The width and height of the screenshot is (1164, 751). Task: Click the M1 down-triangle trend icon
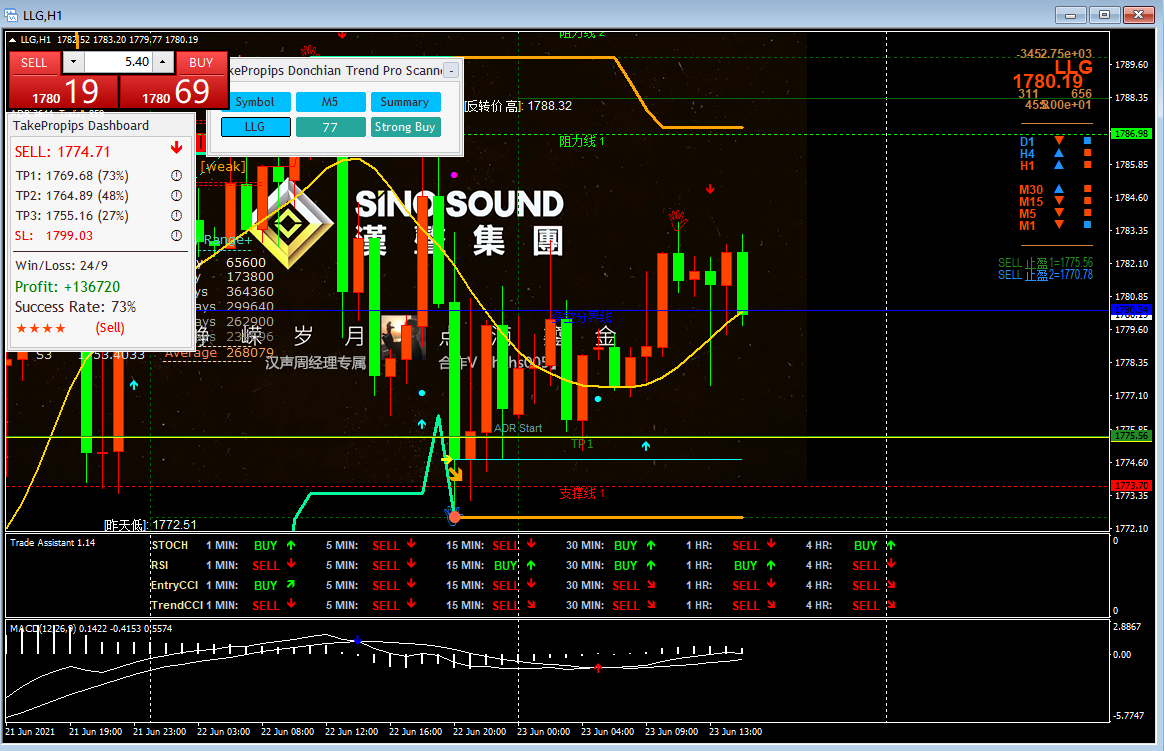[x=1059, y=224]
